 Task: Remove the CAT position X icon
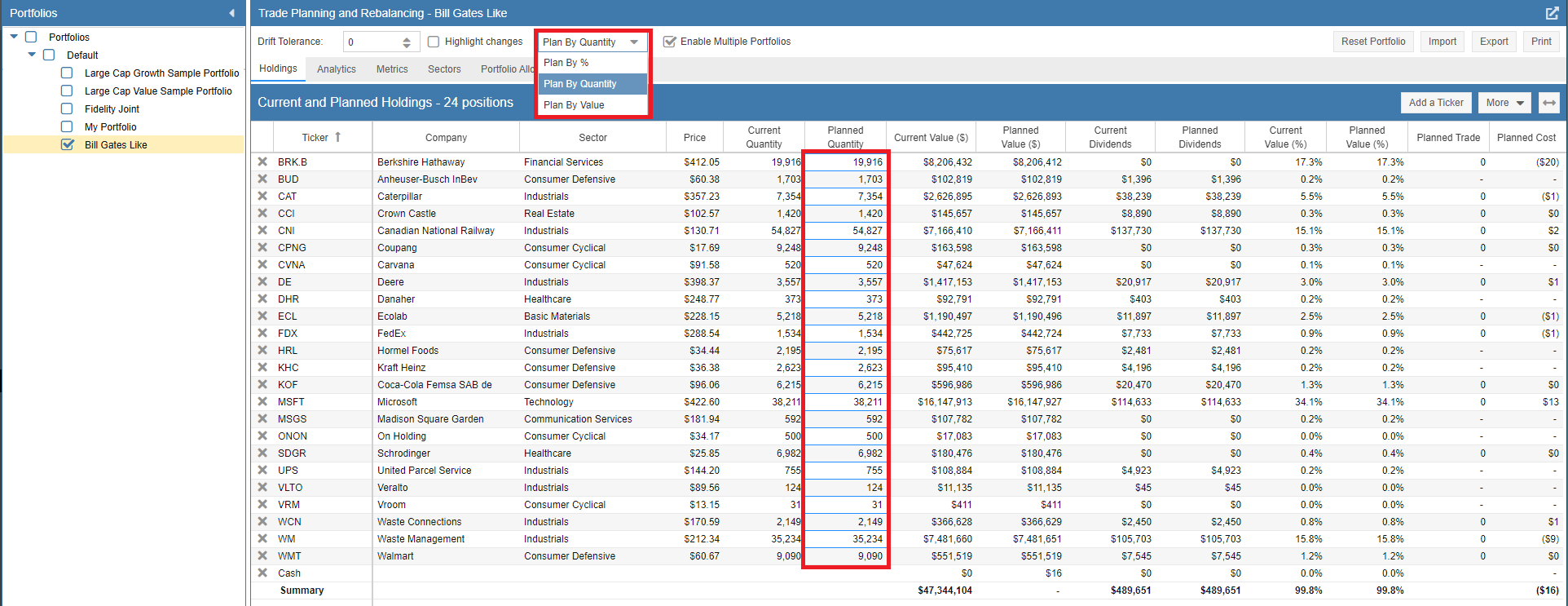(x=262, y=196)
